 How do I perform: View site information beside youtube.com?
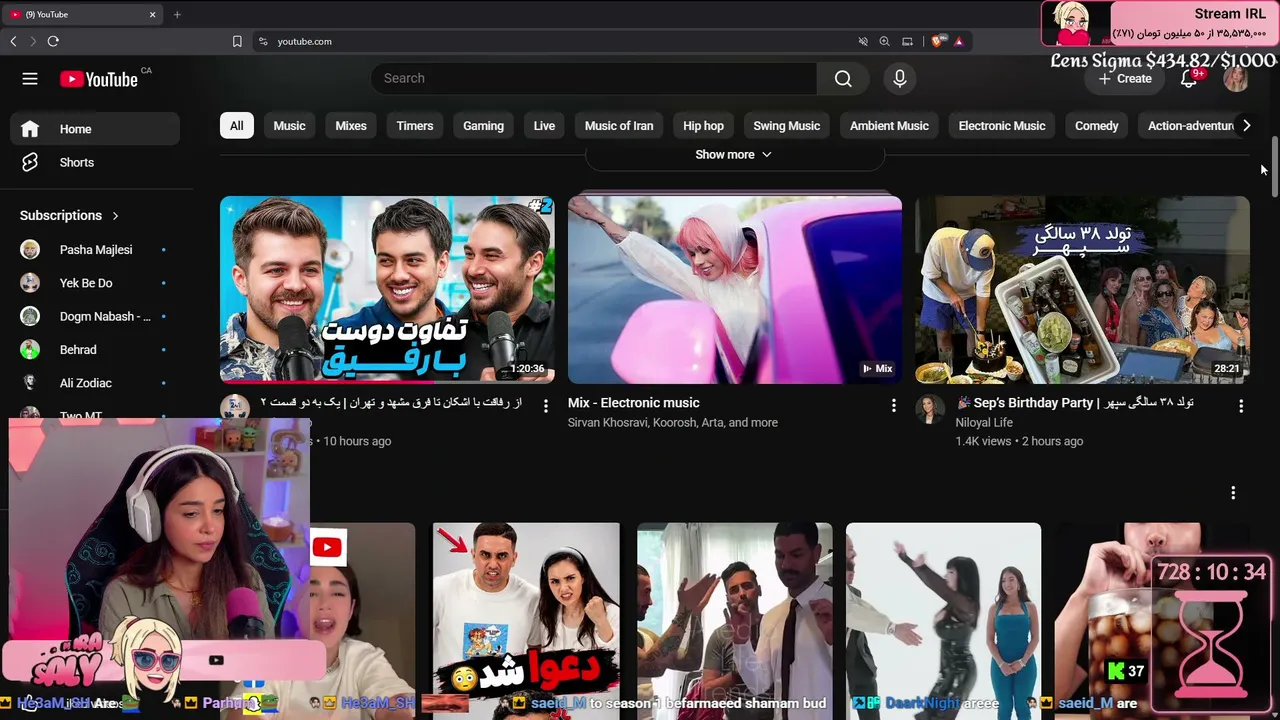263,41
